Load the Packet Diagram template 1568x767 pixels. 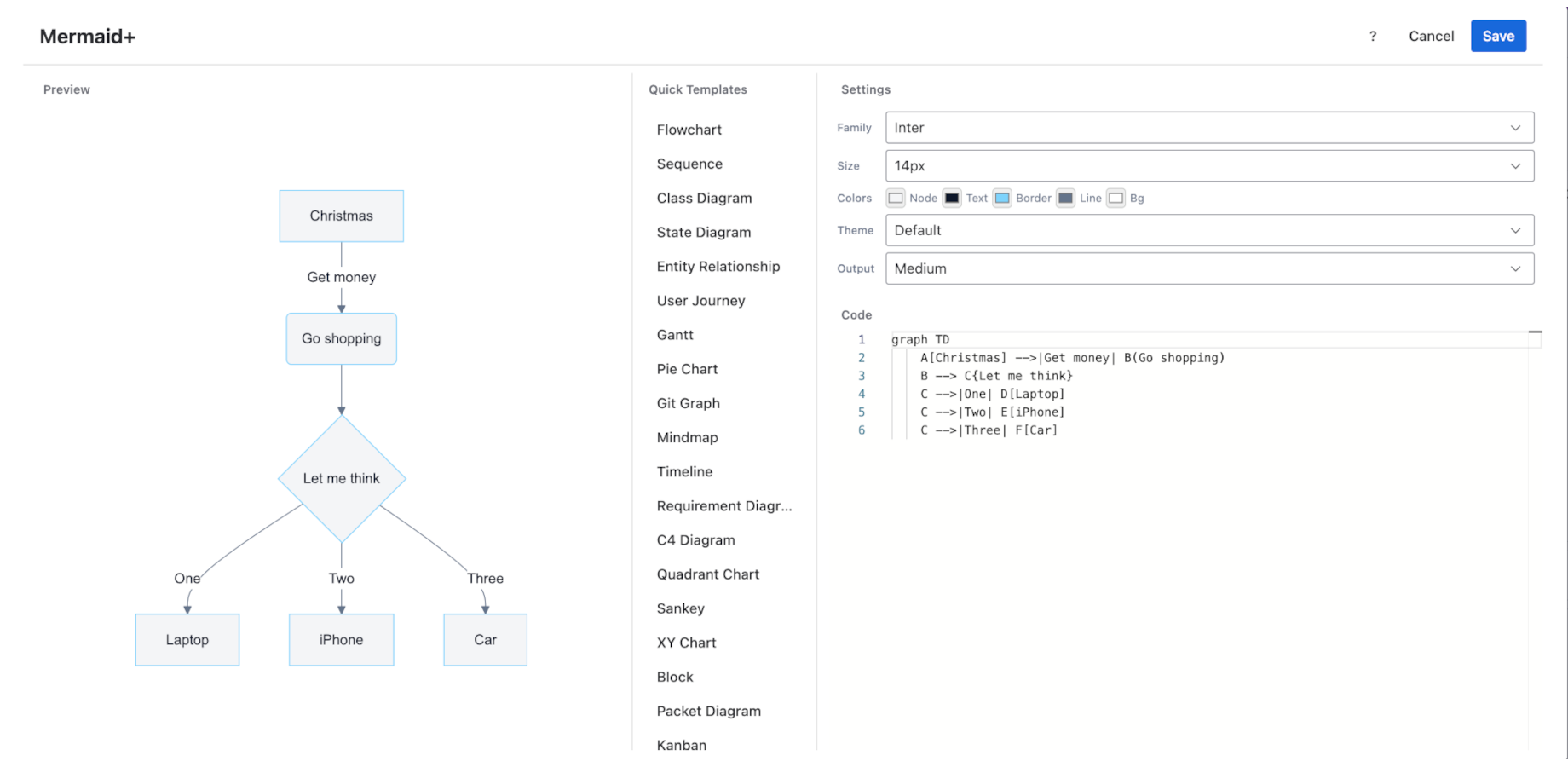pyautogui.click(x=709, y=711)
